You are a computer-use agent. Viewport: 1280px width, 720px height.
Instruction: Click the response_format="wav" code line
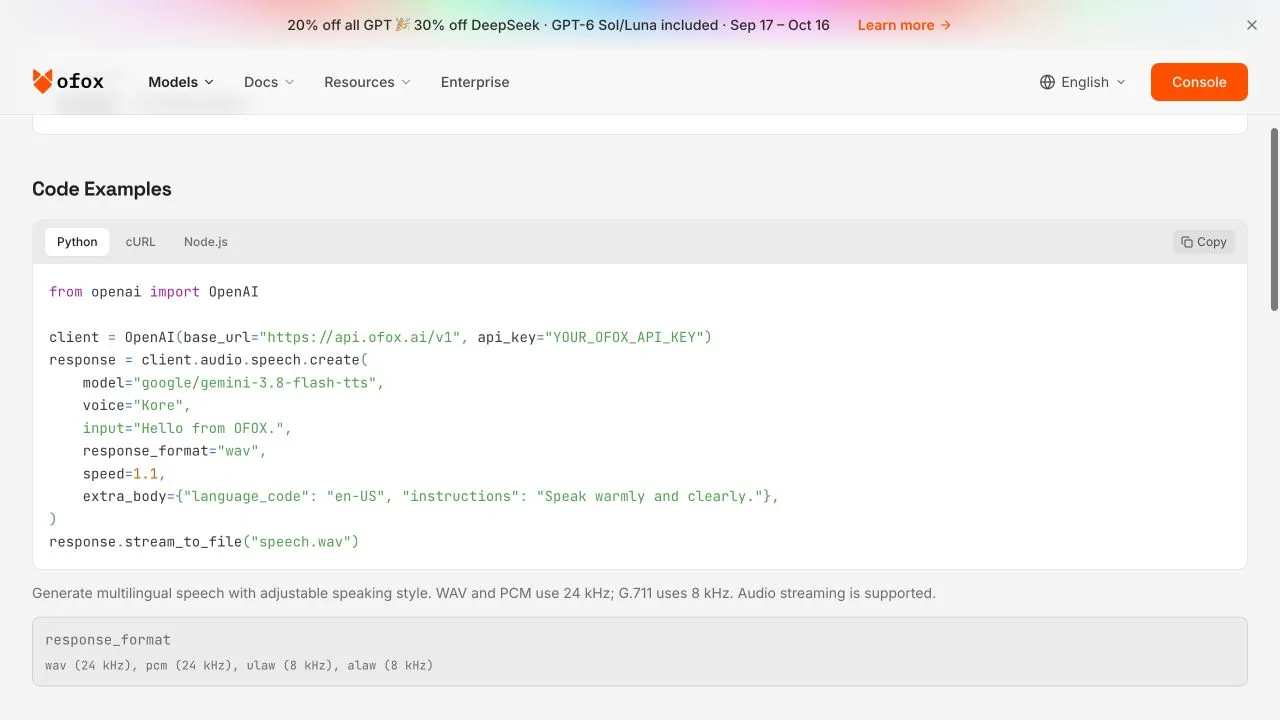[175, 451]
